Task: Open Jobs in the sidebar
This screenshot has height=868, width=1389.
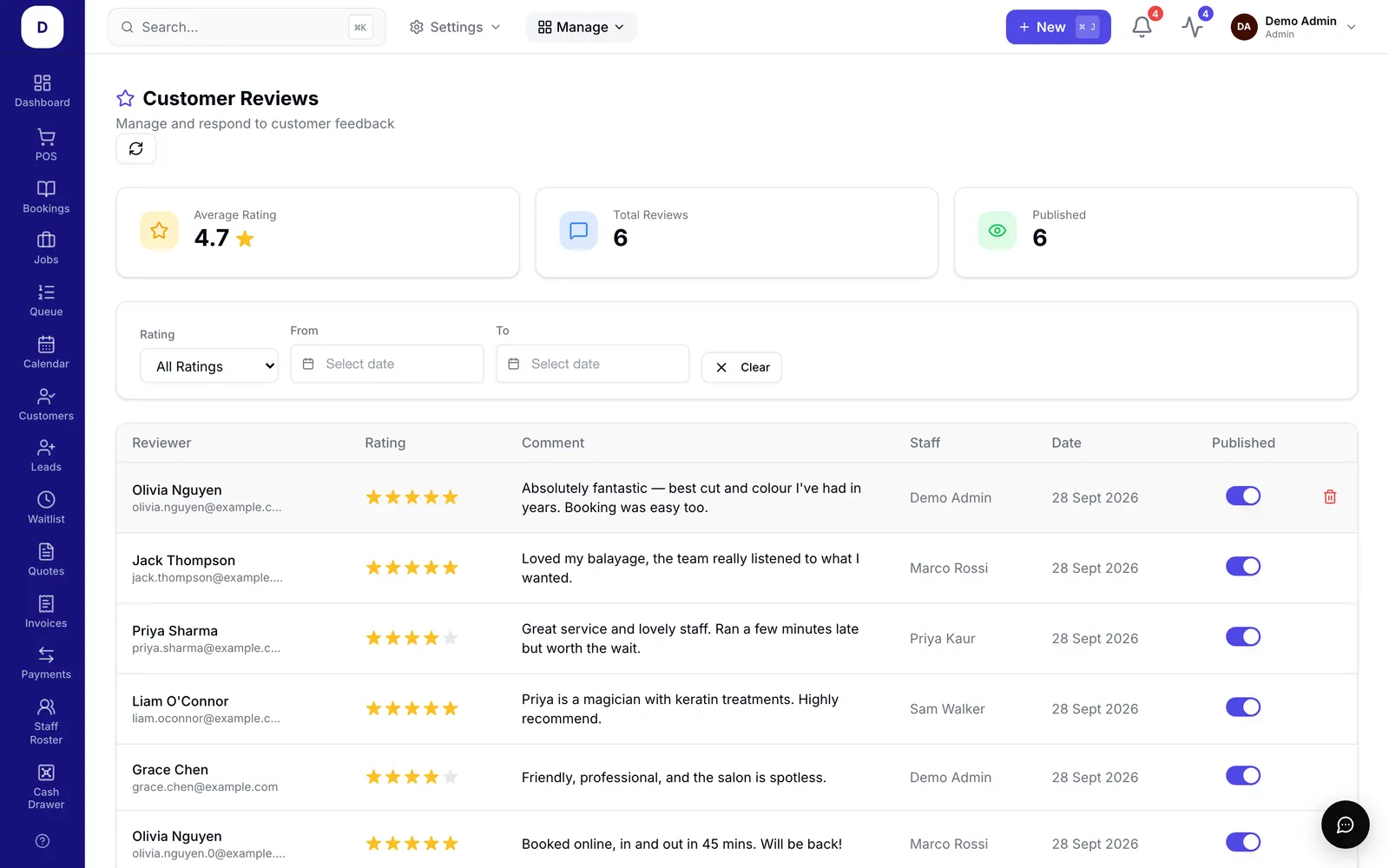Action: coord(46,248)
